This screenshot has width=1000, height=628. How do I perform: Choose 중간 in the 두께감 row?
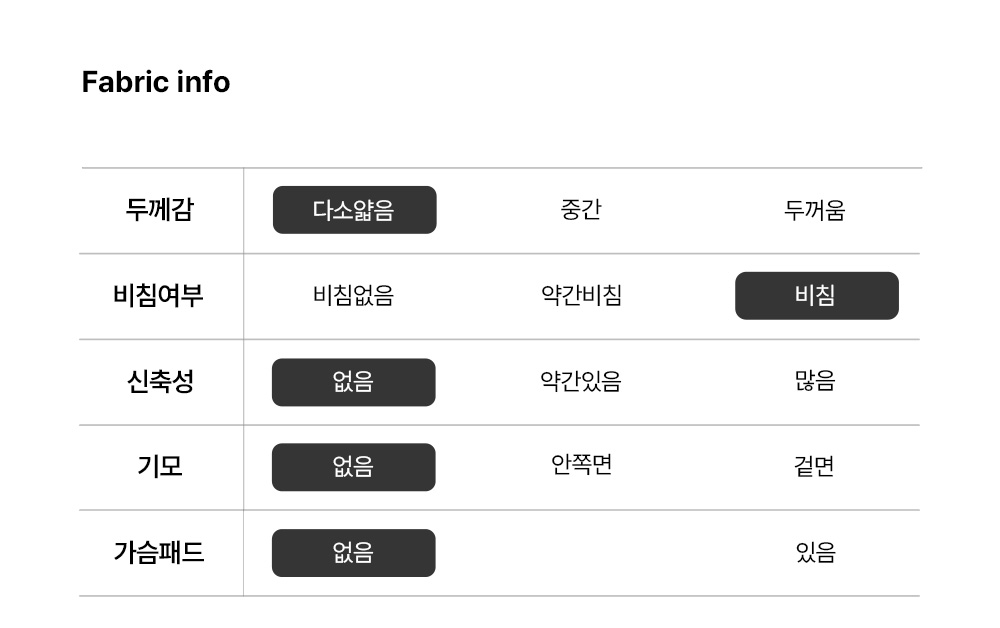(x=581, y=210)
